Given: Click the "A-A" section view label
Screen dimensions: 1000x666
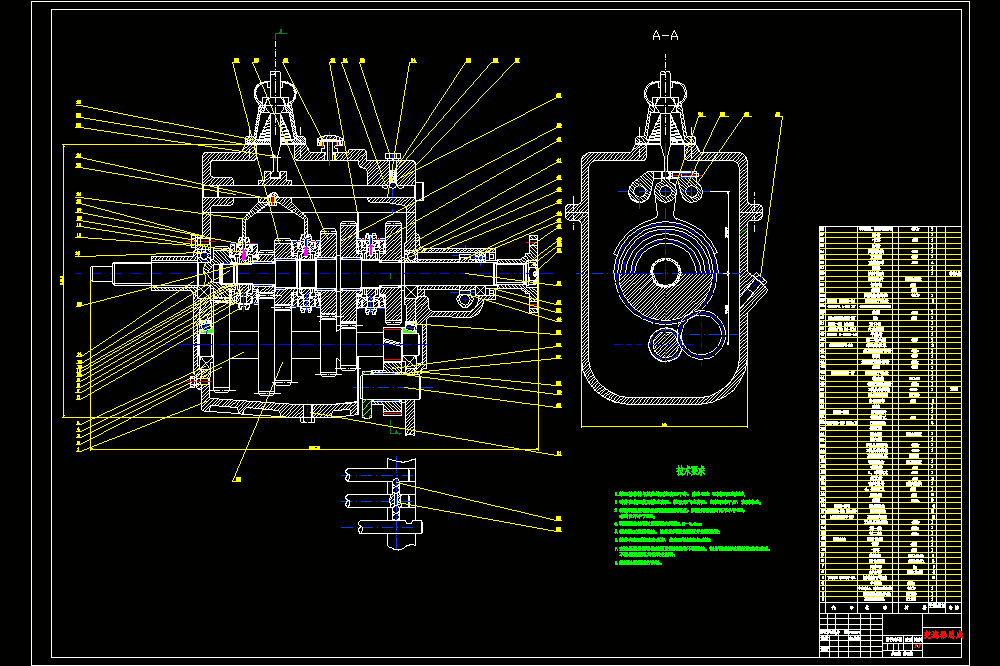Looking at the screenshot, I should pos(665,36).
